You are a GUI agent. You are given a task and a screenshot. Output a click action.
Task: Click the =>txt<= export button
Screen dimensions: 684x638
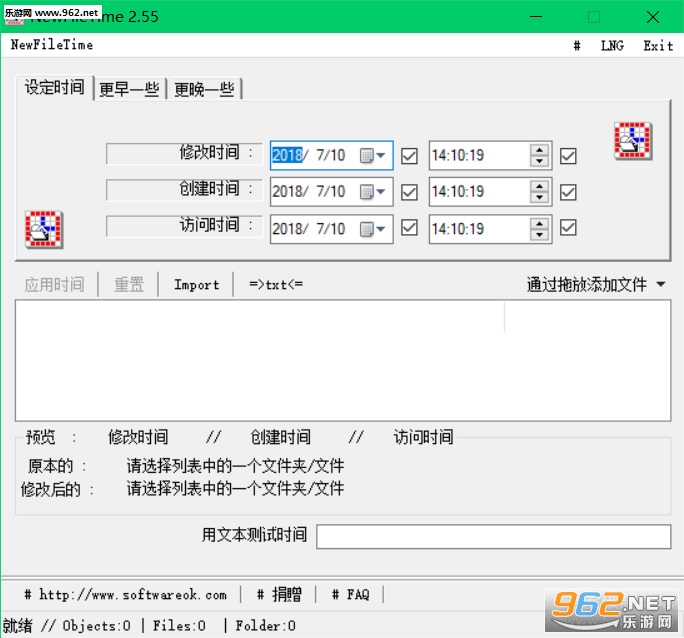click(276, 285)
